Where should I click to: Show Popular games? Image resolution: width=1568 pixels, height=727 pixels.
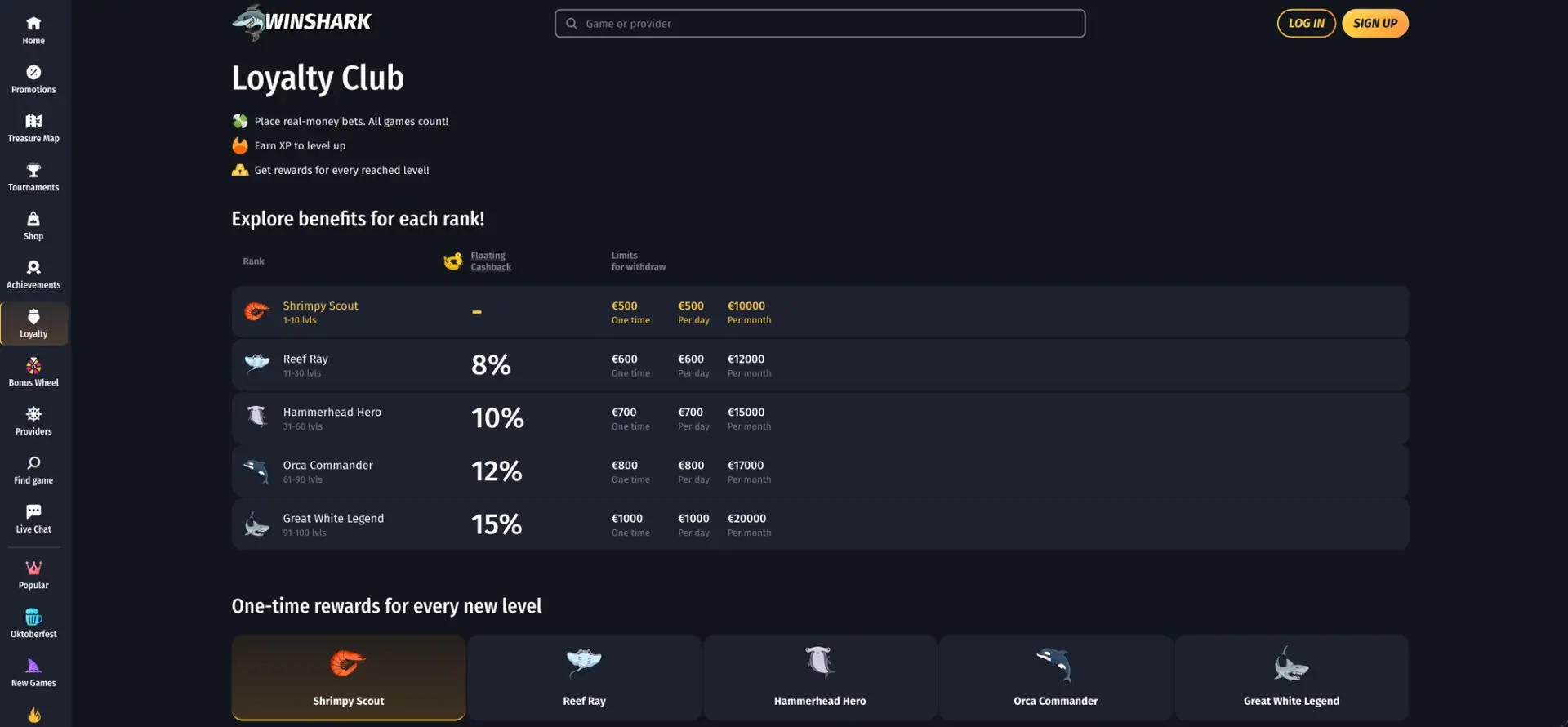coord(33,575)
